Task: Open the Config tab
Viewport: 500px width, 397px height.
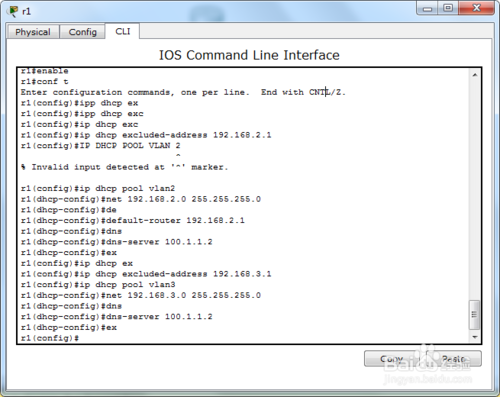Action: pyautogui.click(x=82, y=32)
